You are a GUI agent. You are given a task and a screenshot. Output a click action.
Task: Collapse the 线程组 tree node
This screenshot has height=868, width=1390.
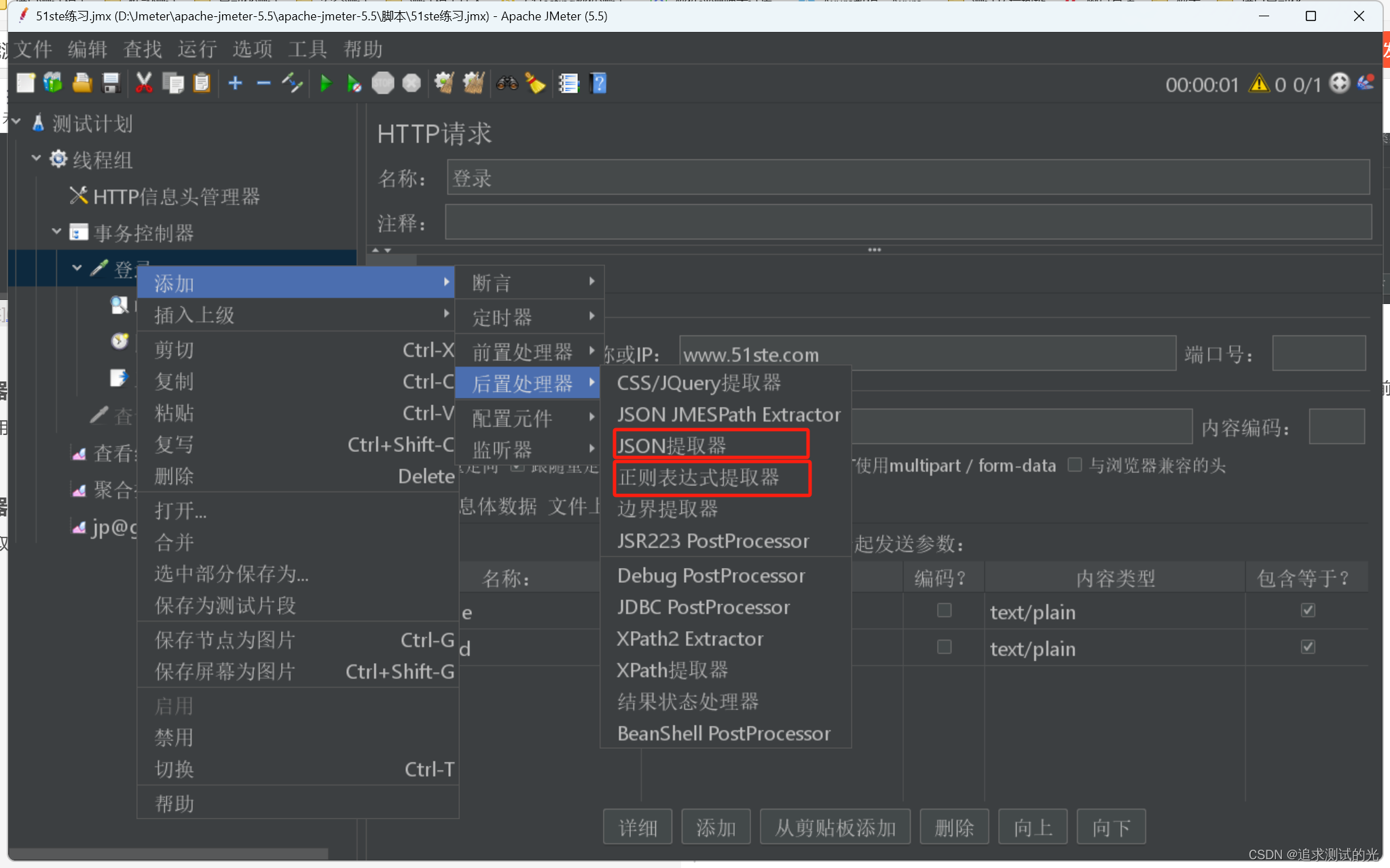point(36,158)
